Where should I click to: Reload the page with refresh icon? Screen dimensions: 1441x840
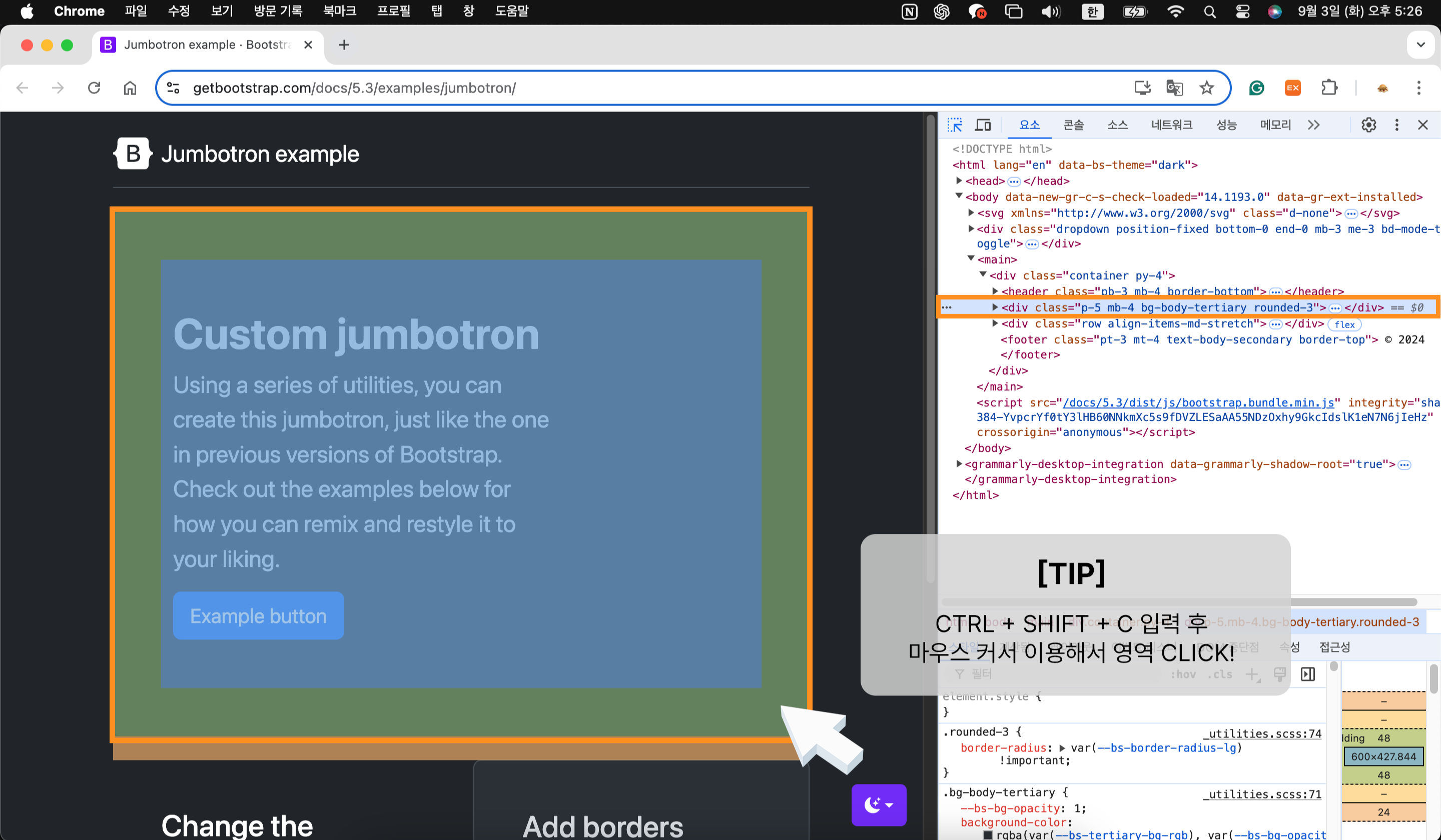[x=95, y=88]
